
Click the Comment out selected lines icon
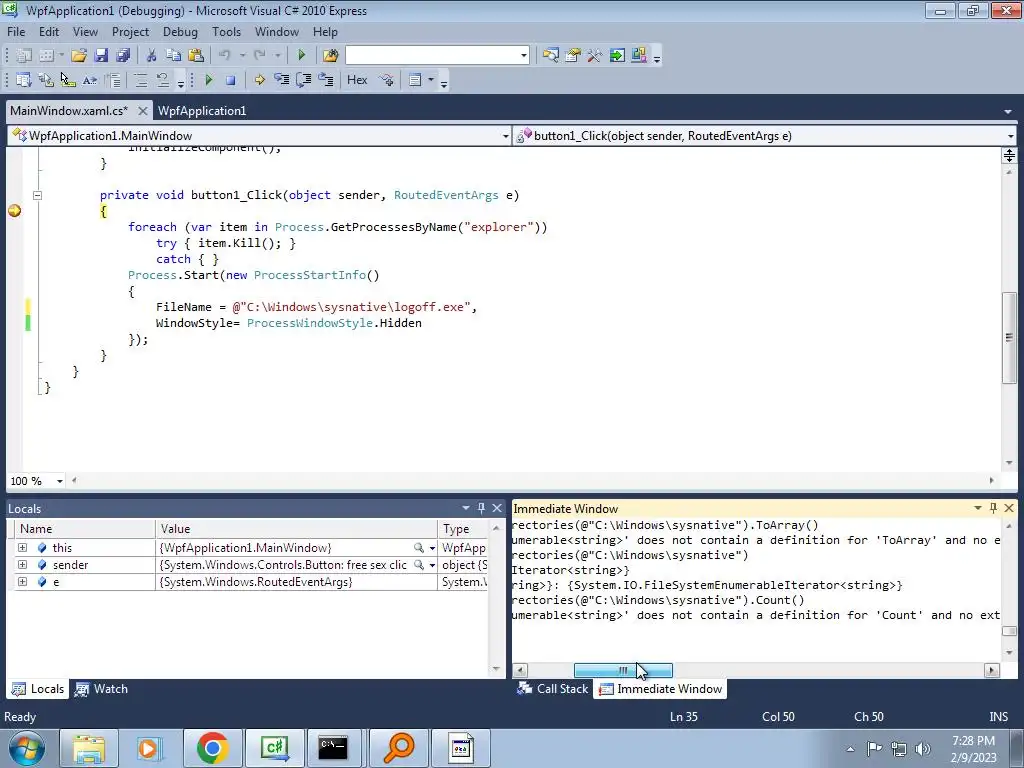pos(140,80)
